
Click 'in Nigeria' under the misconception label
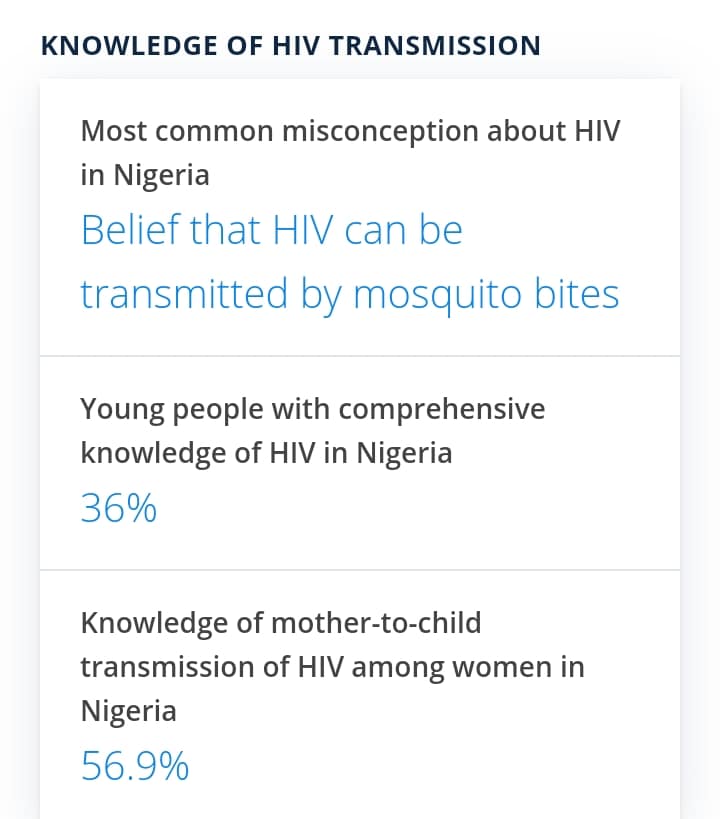[145, 174]
